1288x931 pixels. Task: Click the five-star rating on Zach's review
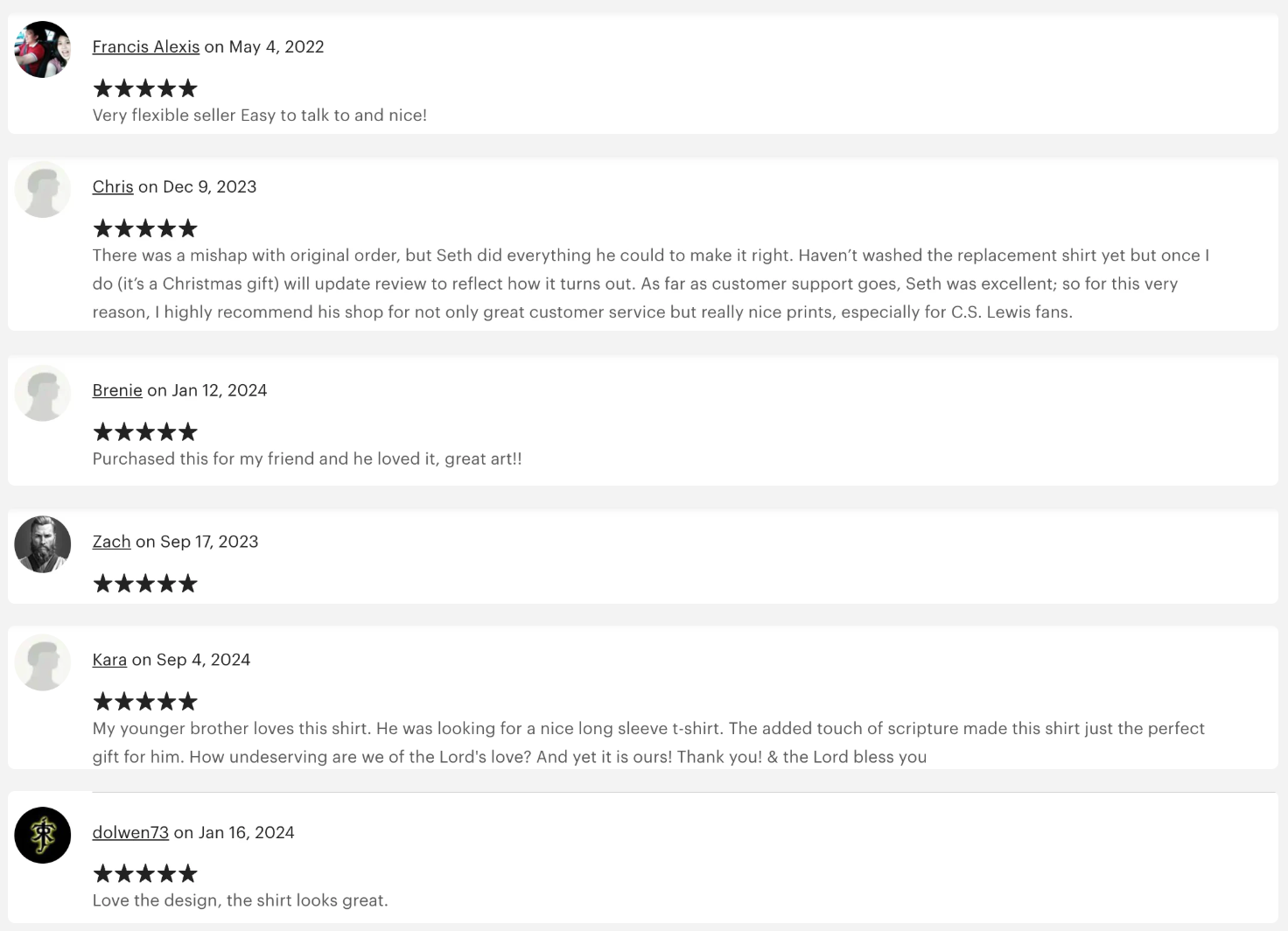point(145,584)
